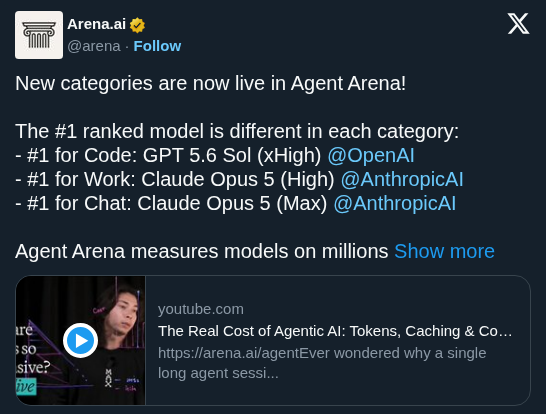Image resolution: width=546 pixels, height=414 pixels.
Task: Visit the youtube.com domain label
Action: 201,309
